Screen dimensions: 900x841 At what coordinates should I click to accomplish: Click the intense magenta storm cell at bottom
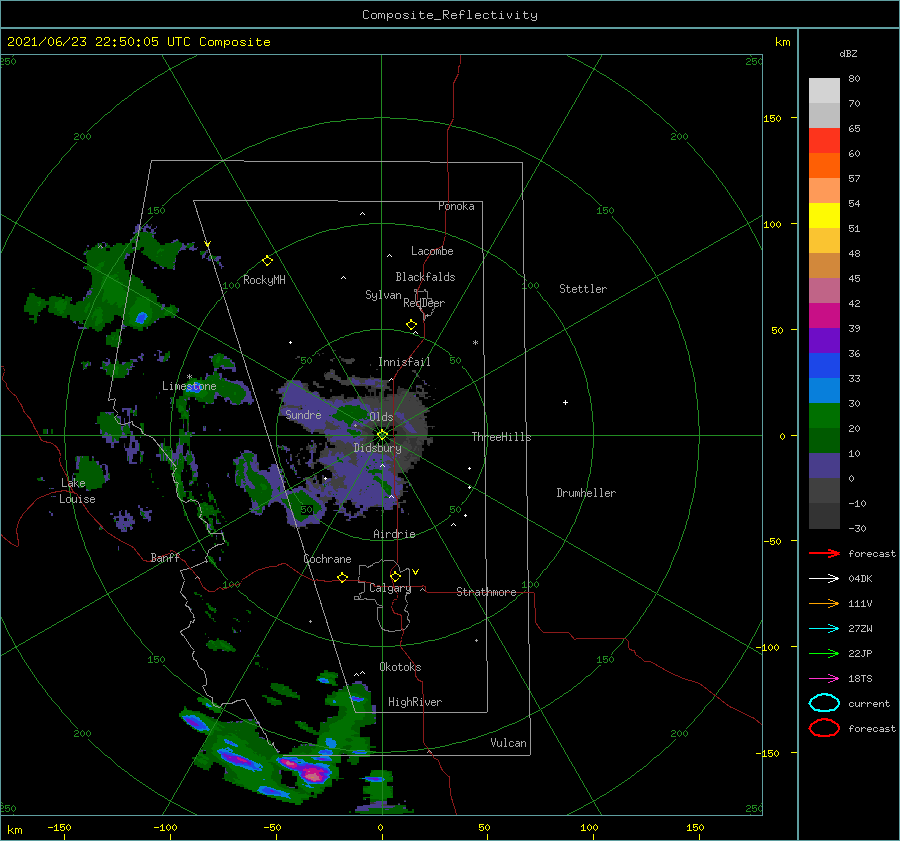coord(313,774)
